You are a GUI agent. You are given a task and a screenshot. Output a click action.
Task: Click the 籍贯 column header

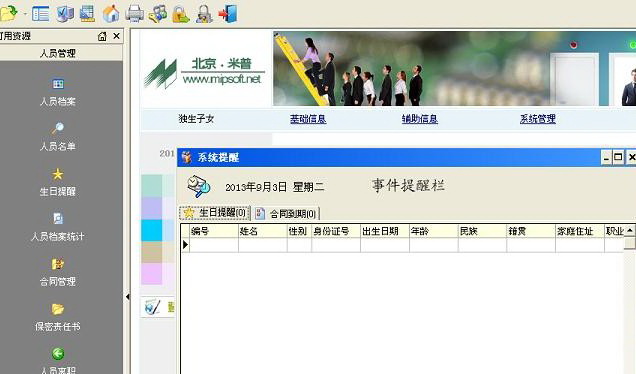pyautogui.click(x=531, y=231)
